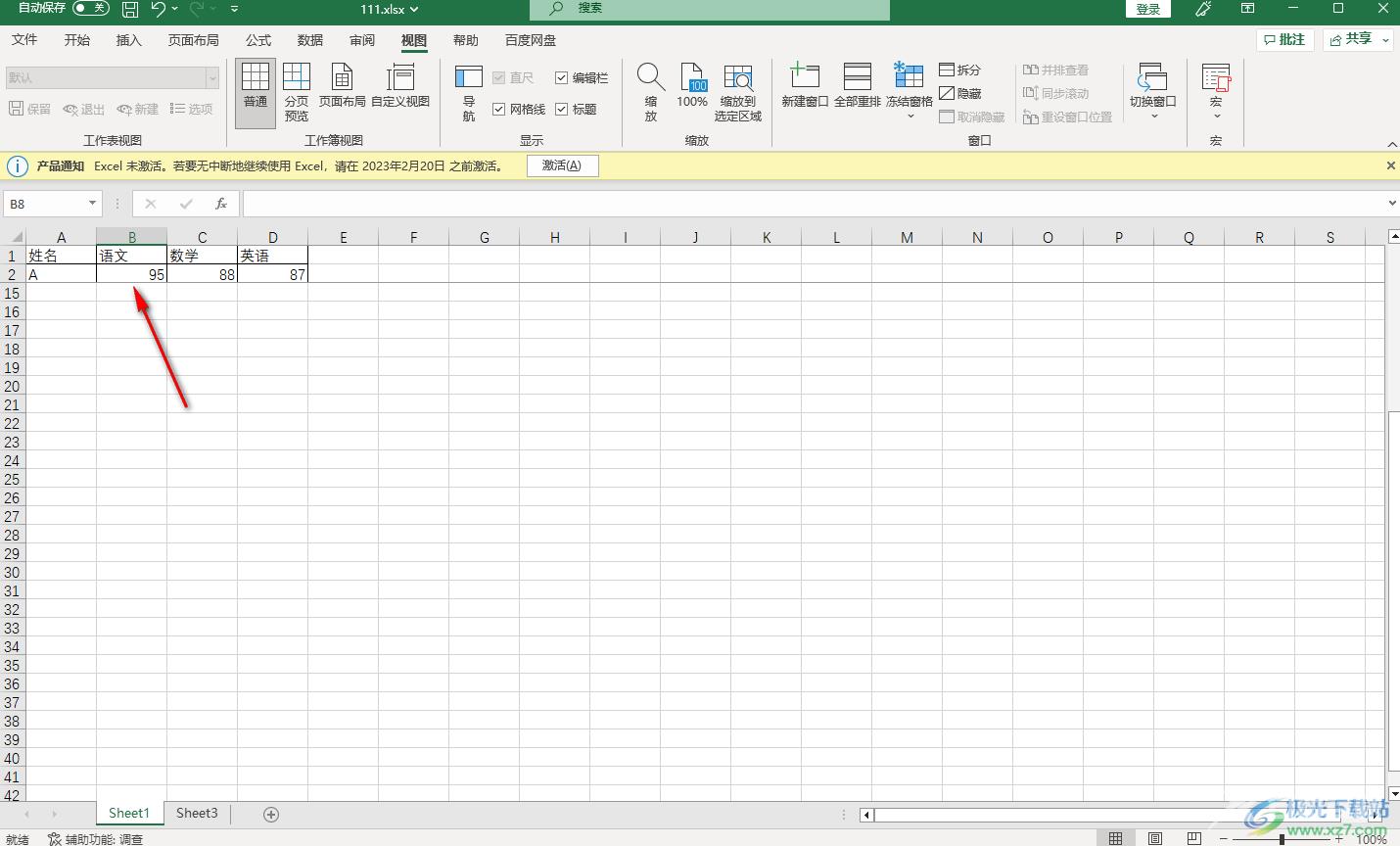Click the search (搜索) box
The height and width of the screenshot is (846, 1400).
click(710, 9)
